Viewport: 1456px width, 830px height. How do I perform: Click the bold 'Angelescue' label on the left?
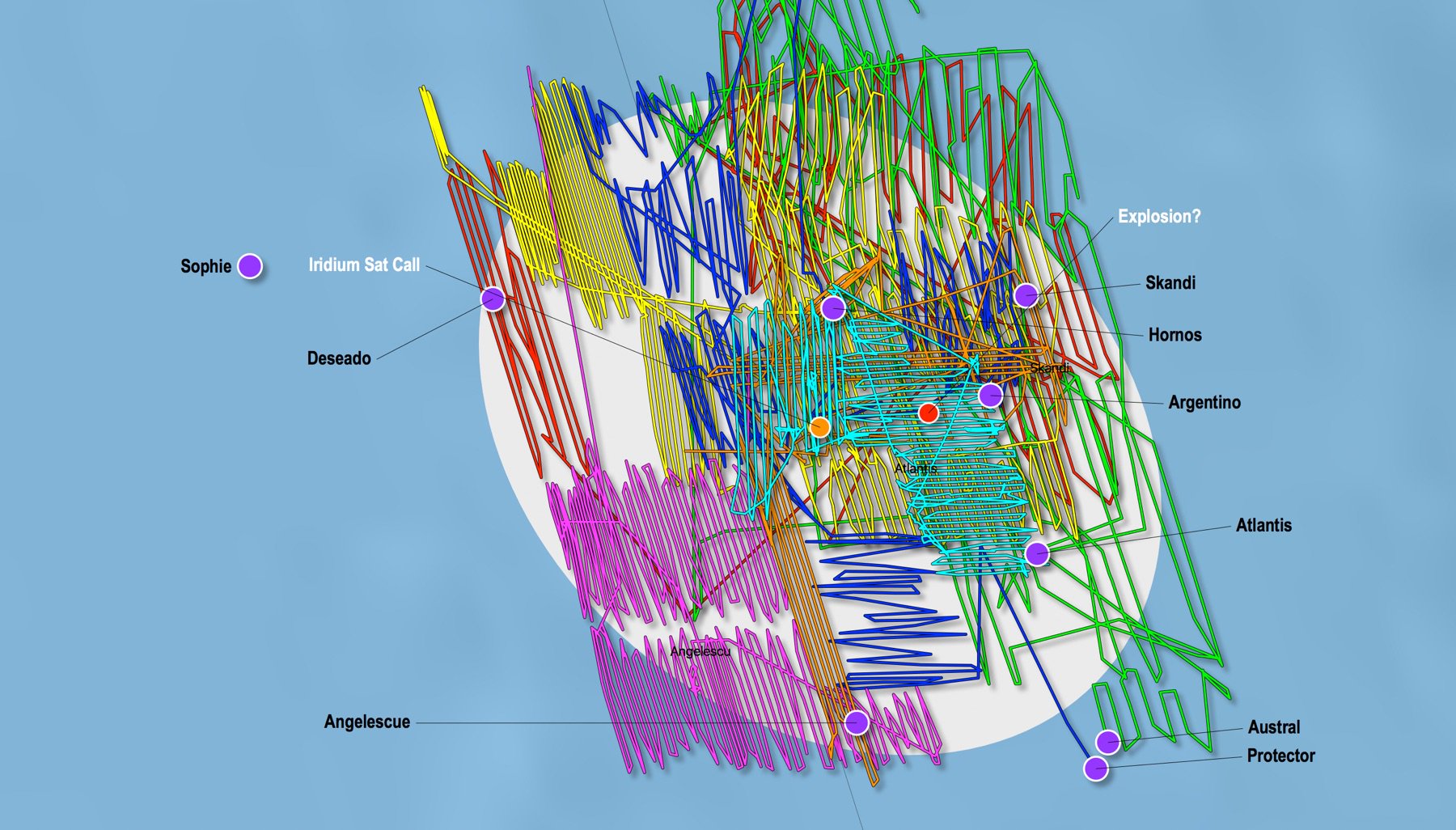point(366,722)
